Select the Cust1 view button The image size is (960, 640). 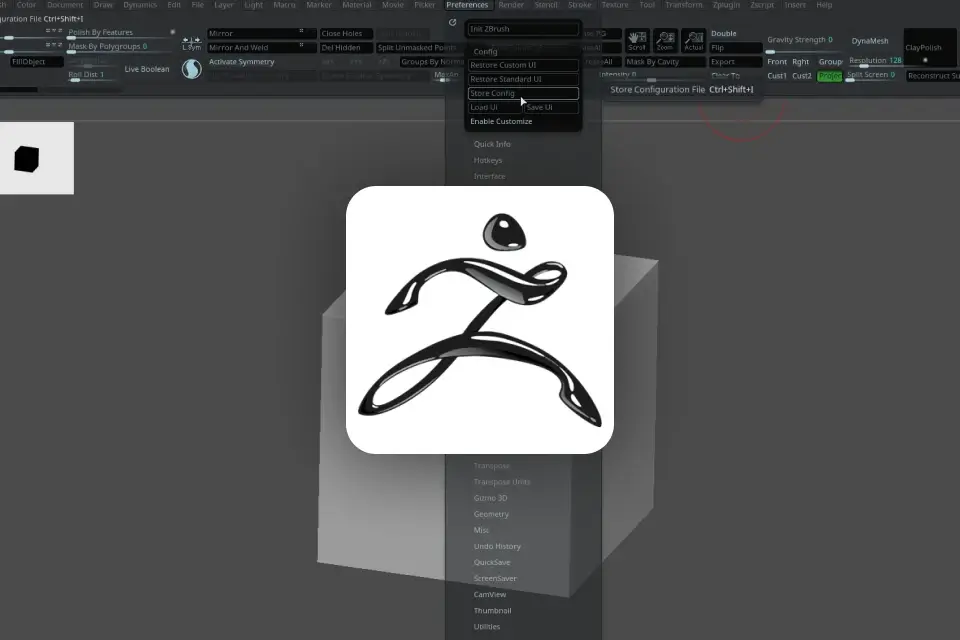click(777, 76)
